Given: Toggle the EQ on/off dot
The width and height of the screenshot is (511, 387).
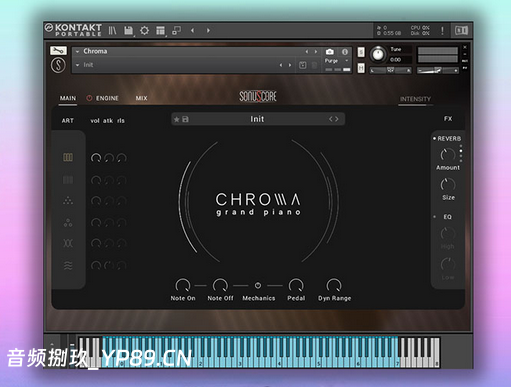Looking at the screenshot, I should point(434,217).
